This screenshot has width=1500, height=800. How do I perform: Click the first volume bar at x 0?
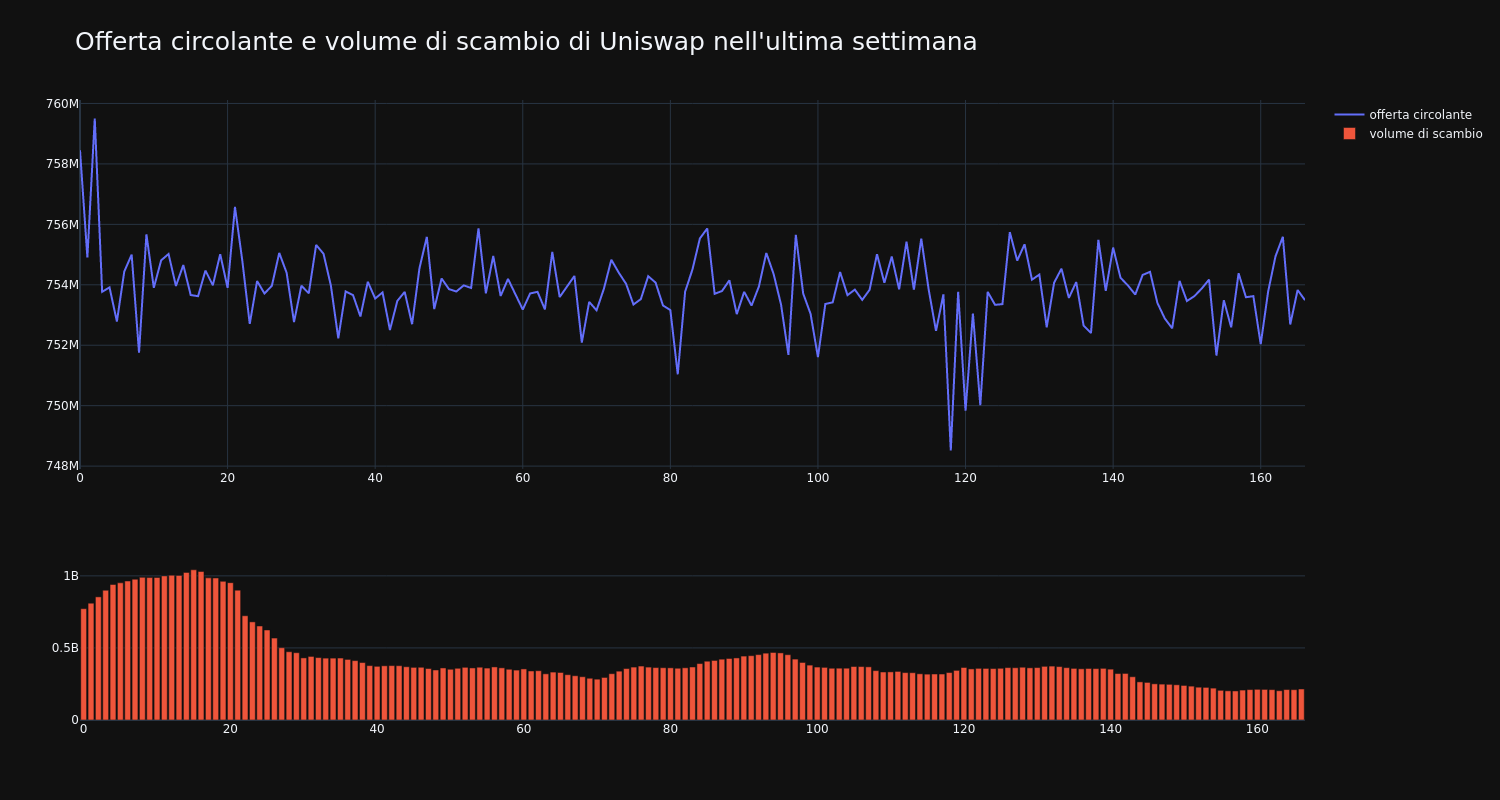[x=84, y=664]
